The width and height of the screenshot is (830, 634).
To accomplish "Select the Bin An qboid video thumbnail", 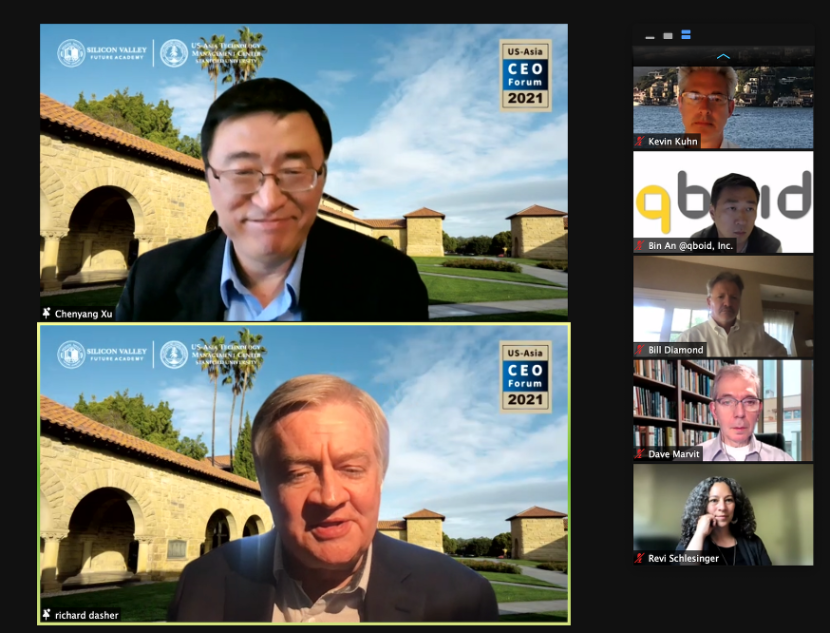I will pos(723,202).
